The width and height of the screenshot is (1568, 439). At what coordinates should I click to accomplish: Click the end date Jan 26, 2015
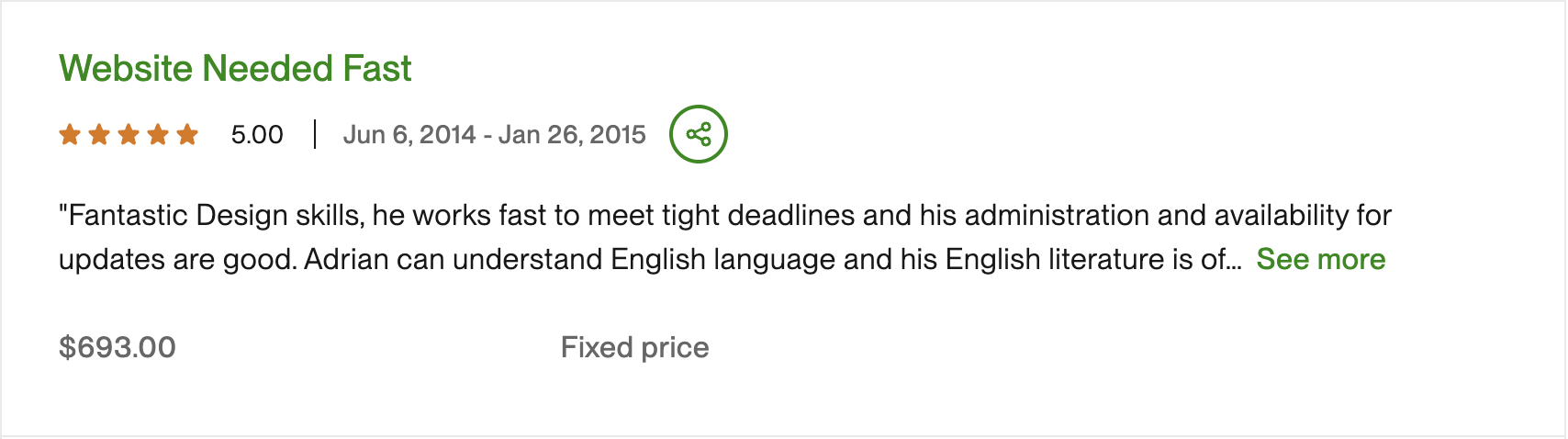click(x=572, y=135)
